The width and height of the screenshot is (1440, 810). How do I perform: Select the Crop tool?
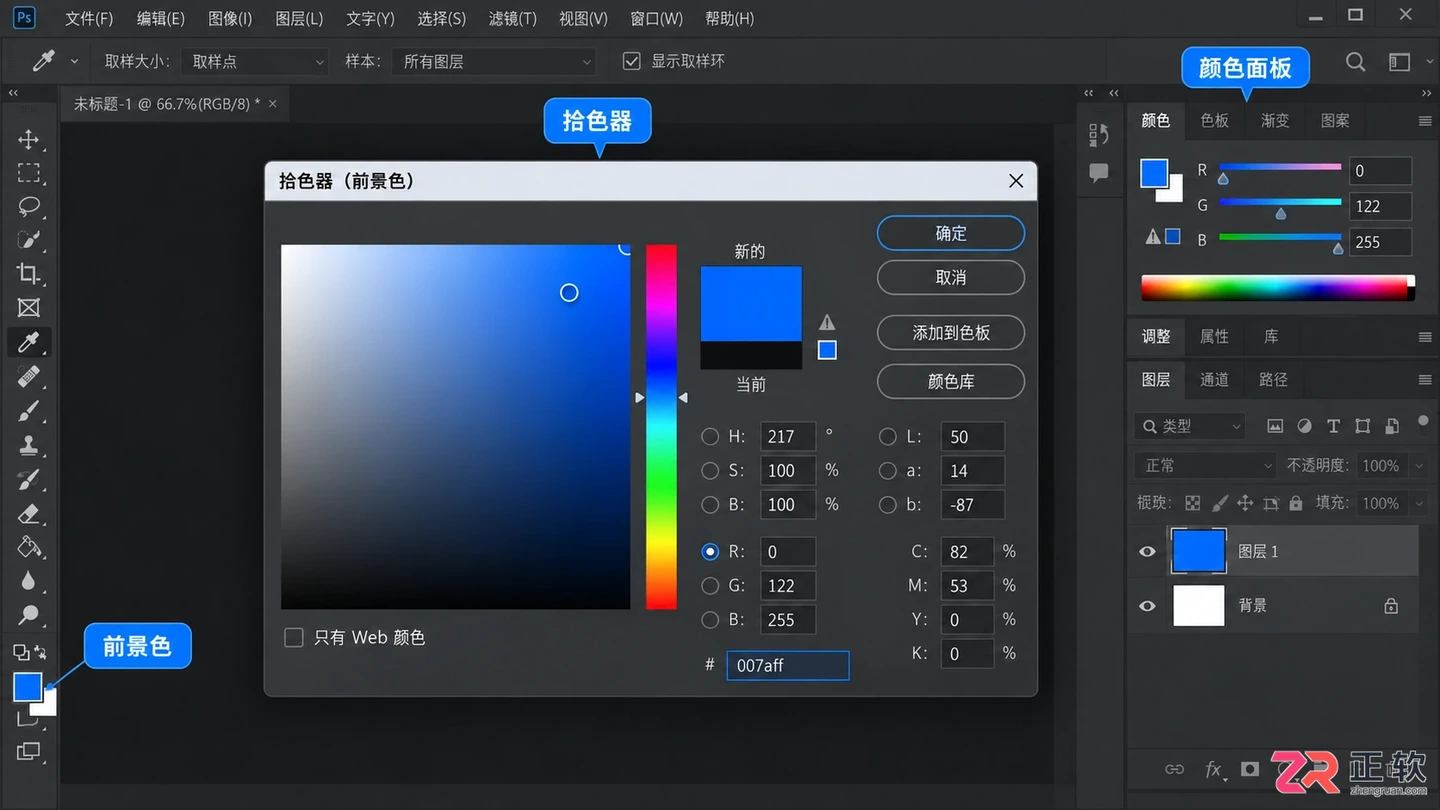pyautogui.click(x=29, y=274)
